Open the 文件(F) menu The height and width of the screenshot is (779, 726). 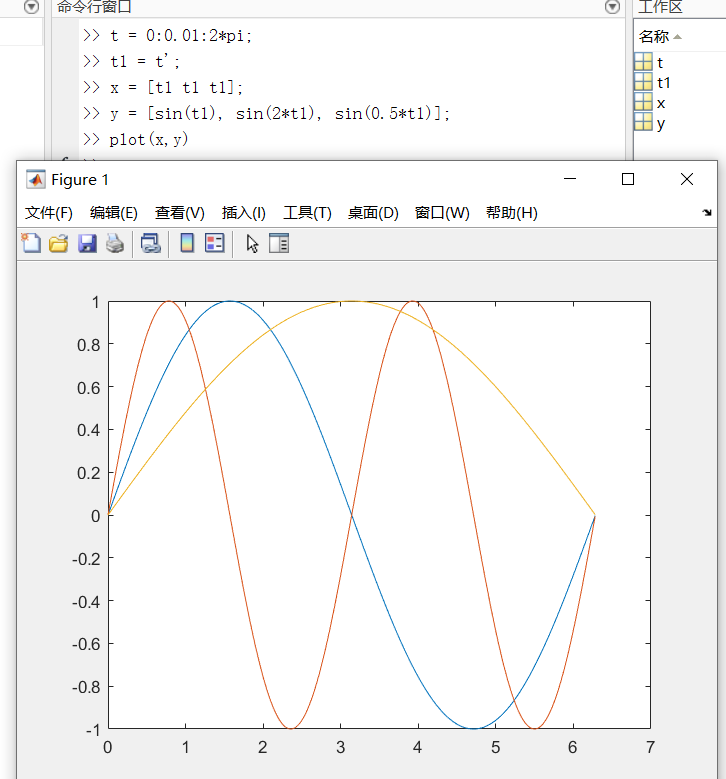[49, 213]
